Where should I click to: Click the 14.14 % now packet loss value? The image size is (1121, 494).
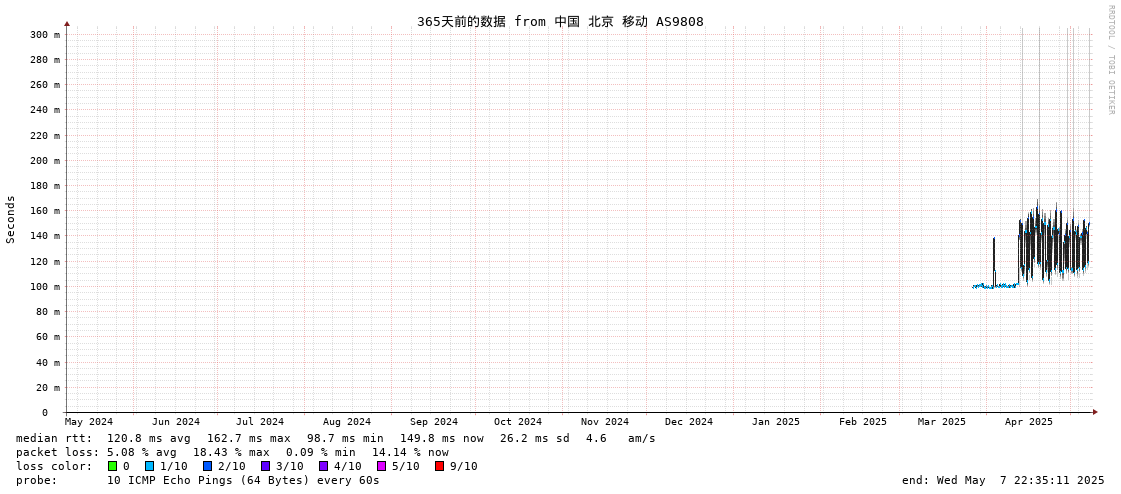[x=410, y=453]
